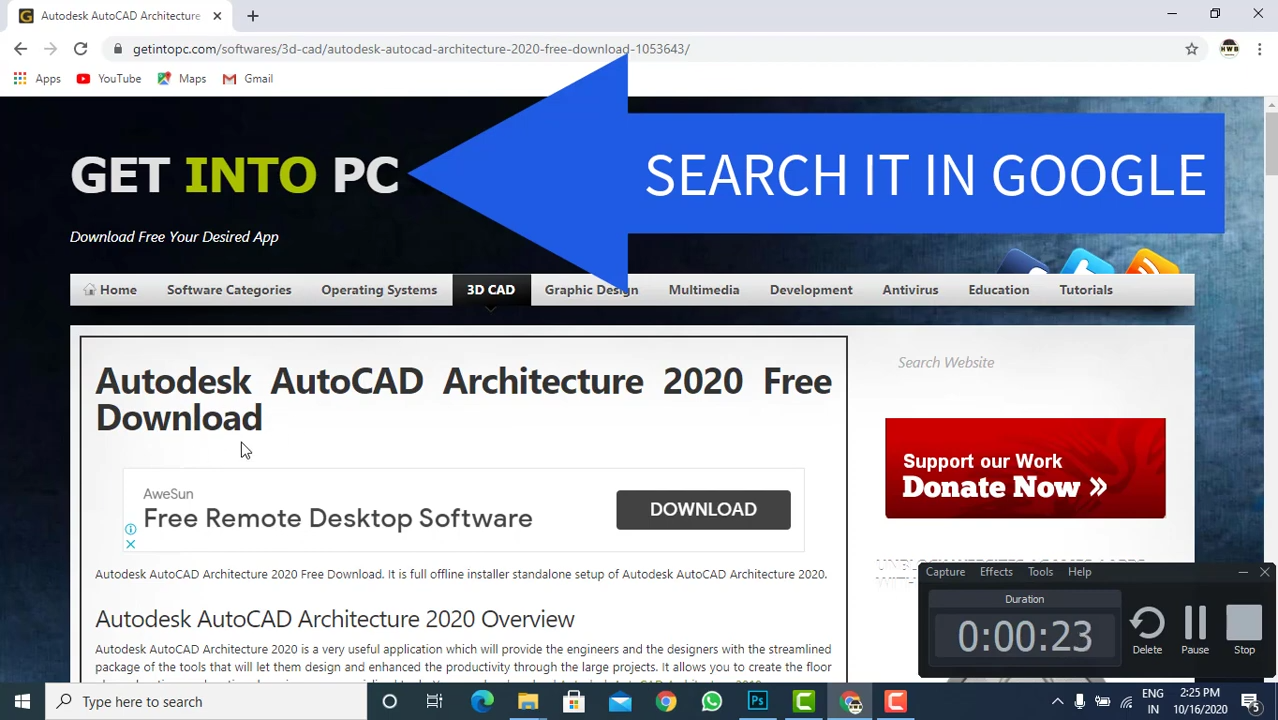1278x720 pixels.
Task: Click the Donate Now banner
Action: [x=1025, y=468]
